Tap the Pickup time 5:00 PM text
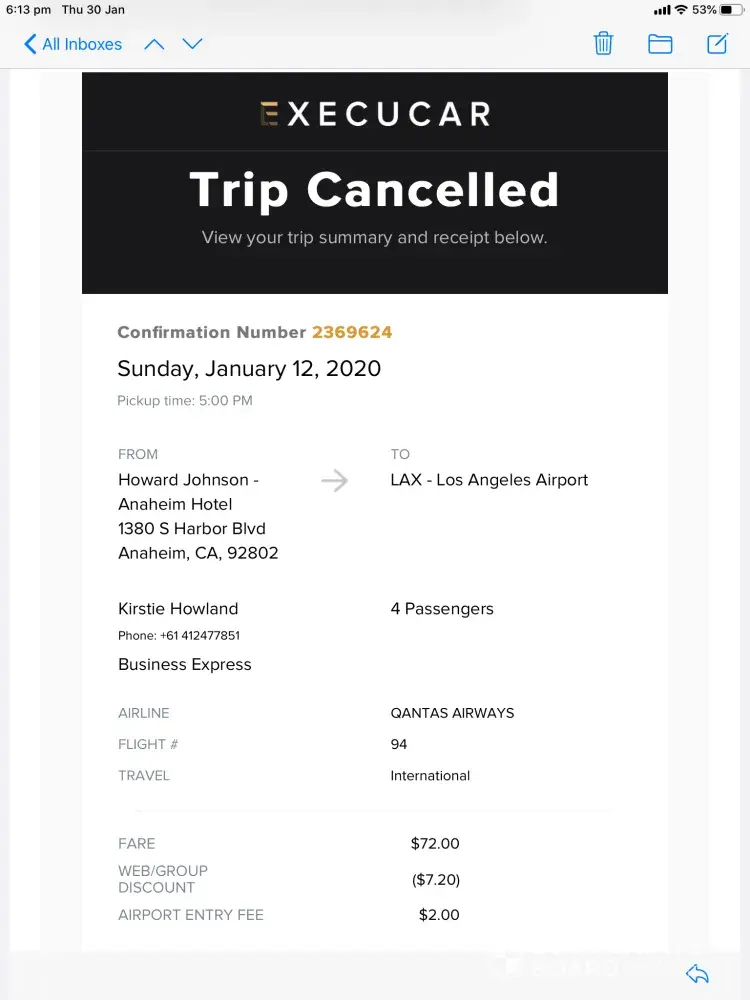 (185, 401)
